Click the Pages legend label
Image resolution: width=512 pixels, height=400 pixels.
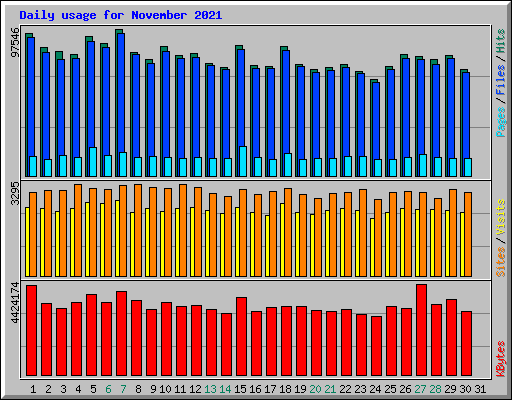tap(501, 122)
